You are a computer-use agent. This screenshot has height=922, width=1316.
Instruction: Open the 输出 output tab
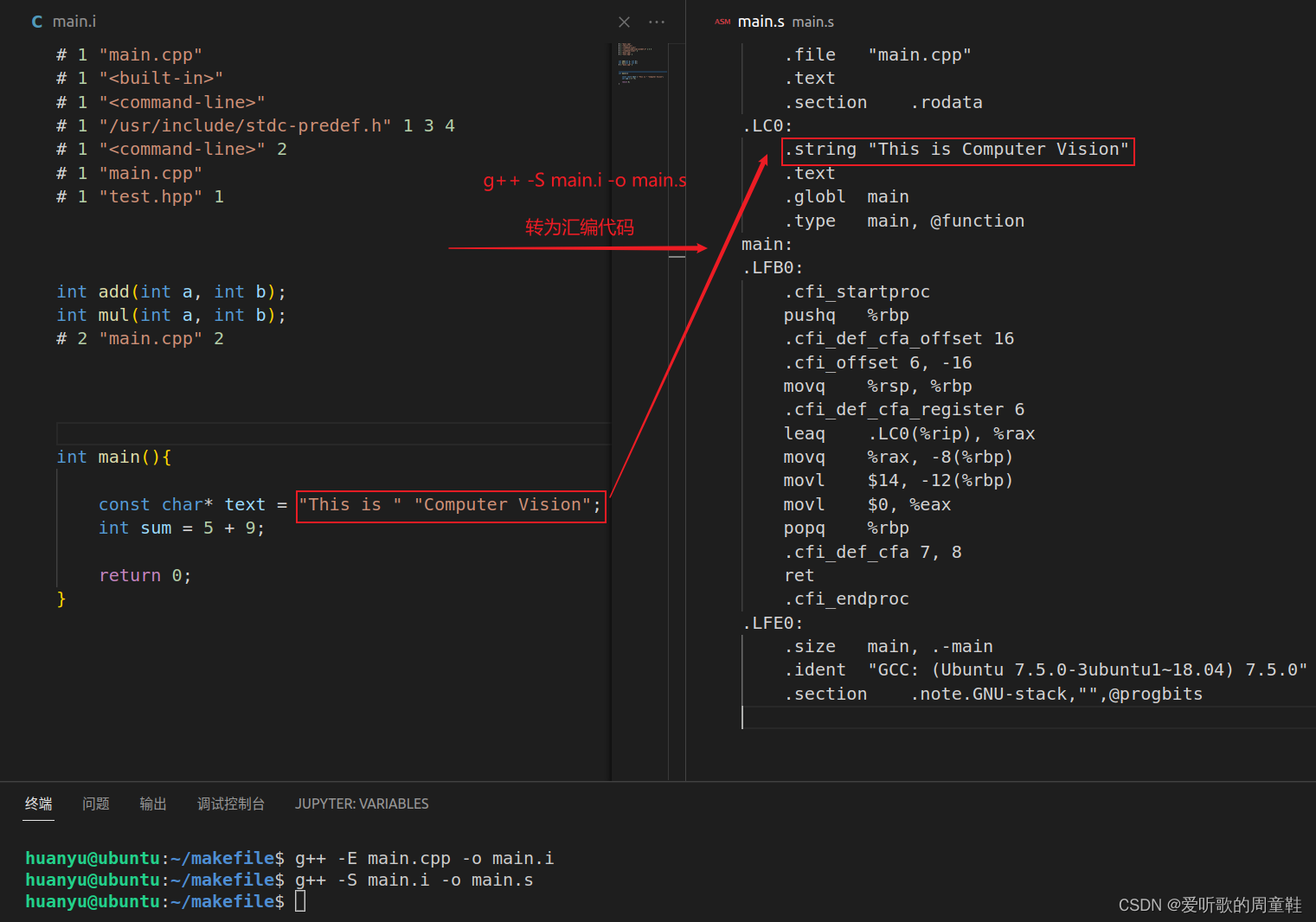point(153,804)
